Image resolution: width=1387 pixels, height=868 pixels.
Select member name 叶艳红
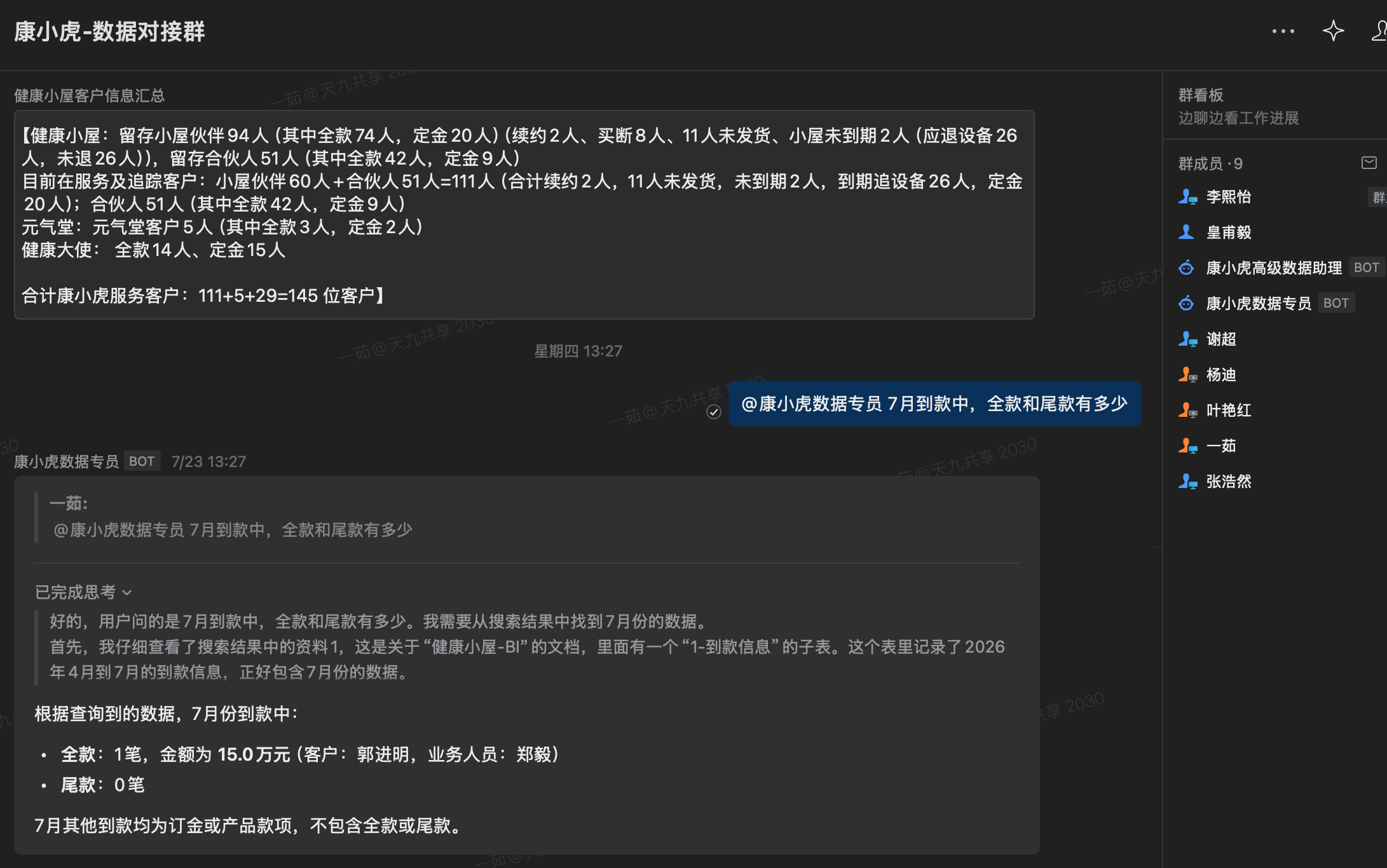(1229, 410)
